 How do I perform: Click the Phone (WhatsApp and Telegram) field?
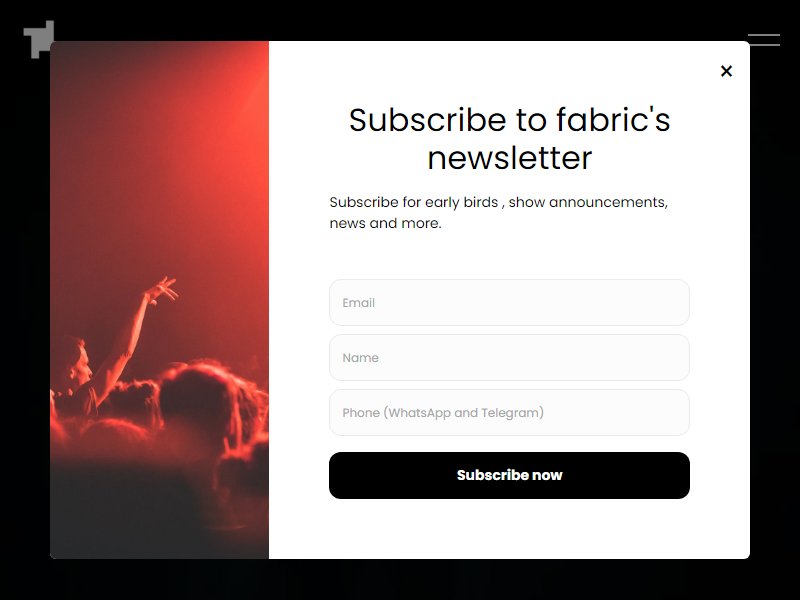(509, 413)
